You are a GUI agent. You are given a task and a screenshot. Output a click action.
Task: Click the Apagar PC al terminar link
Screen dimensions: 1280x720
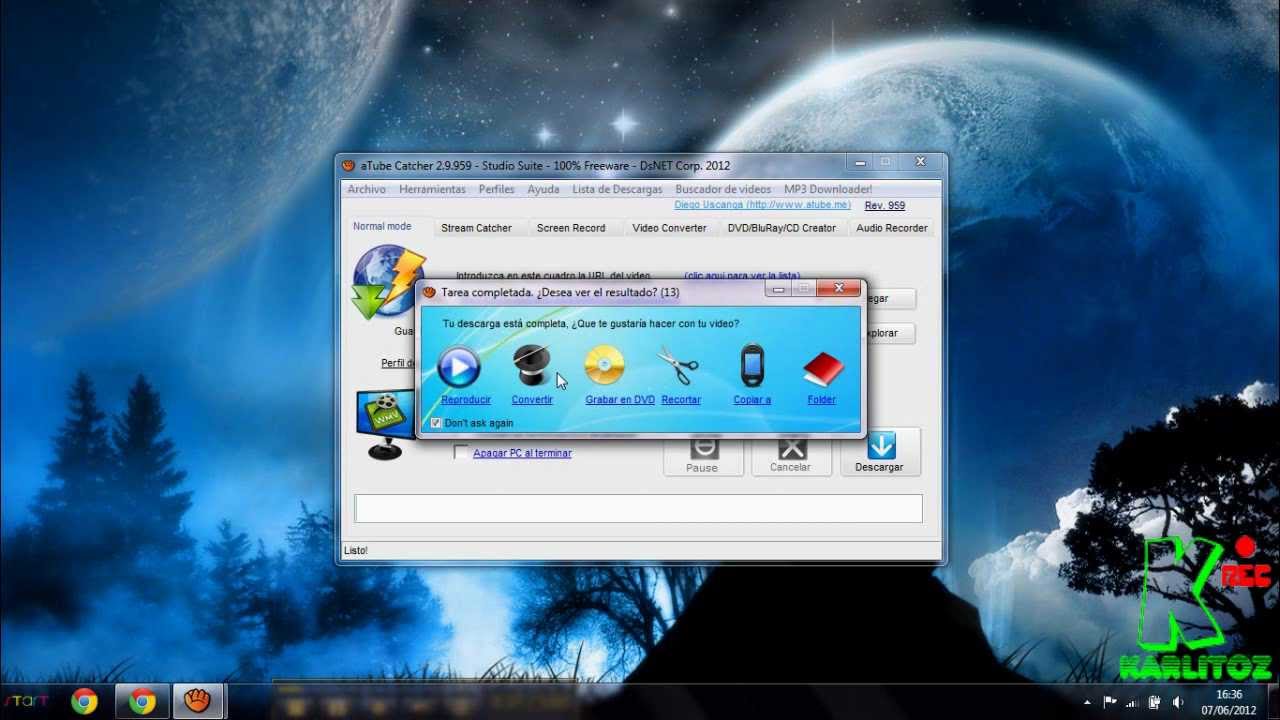point(522,453)
